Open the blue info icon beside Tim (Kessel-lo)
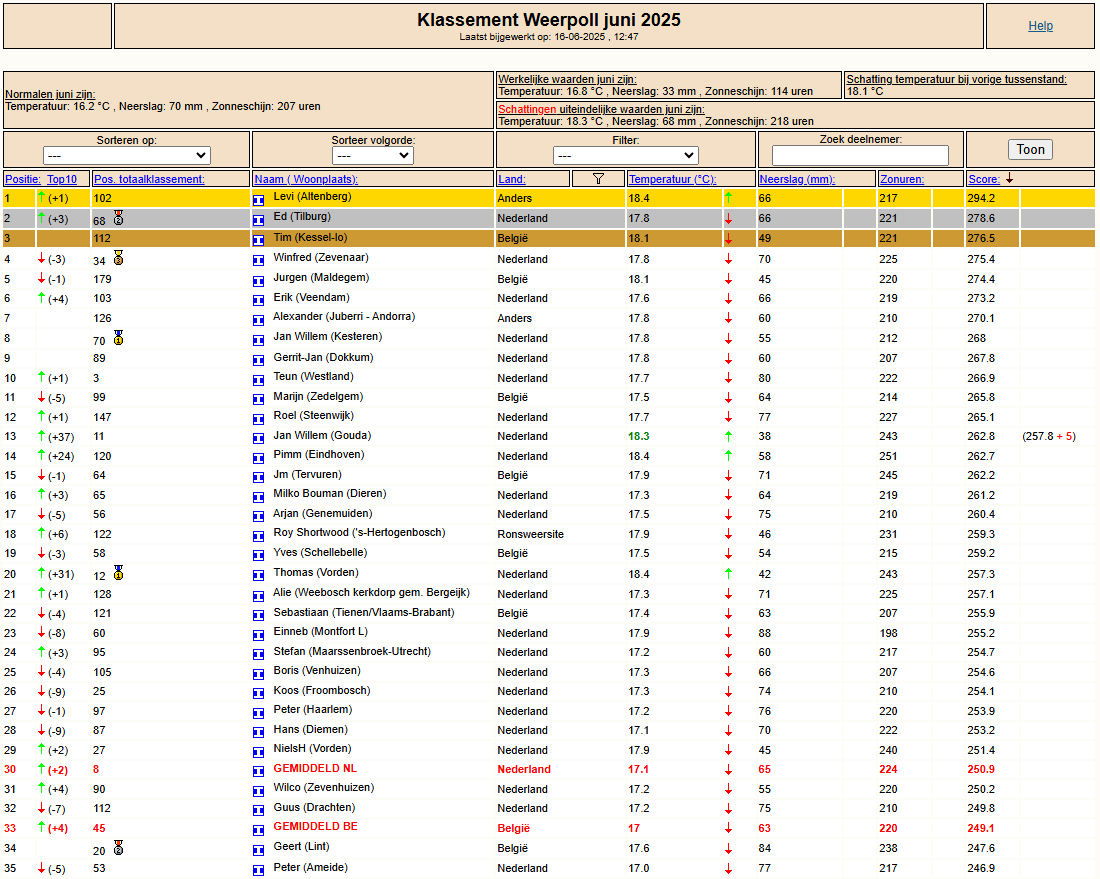Image resolution: width=1100 pixels, height=879 pixels. [x=258, y=240]
